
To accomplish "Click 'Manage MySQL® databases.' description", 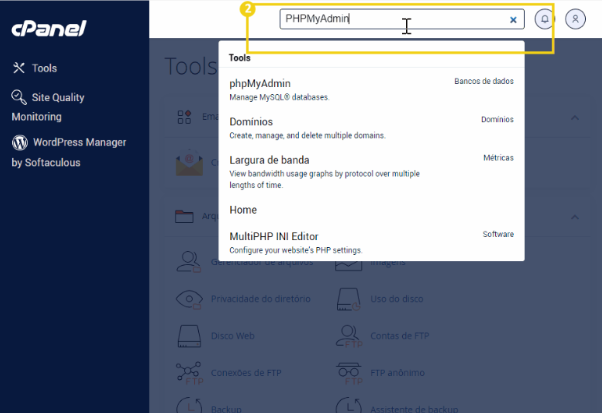I will click(279, 97).
